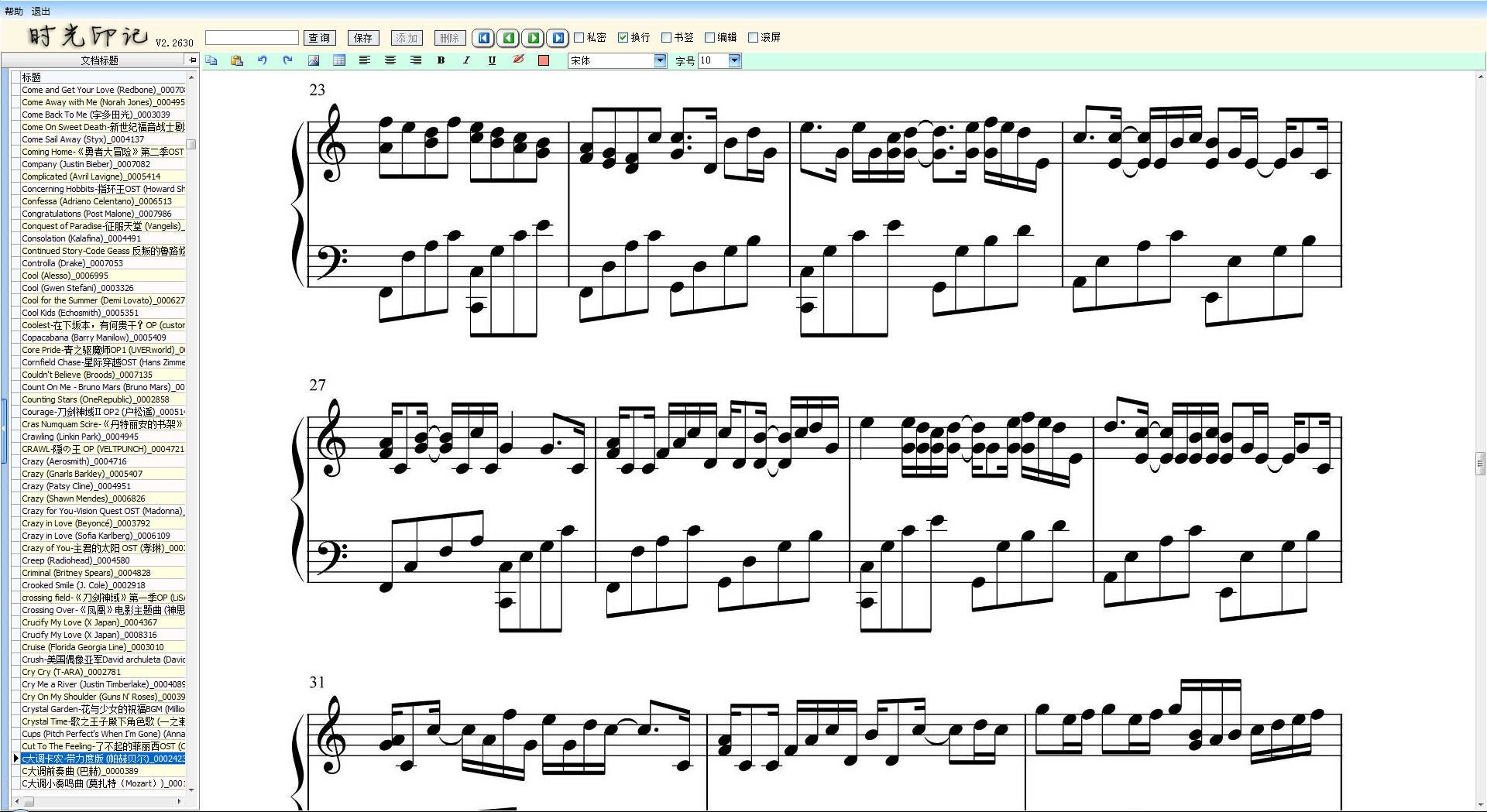The image size is (1487, 812).
Task: Enable the 私密 checkbox
Action: pyautogui.click(x=579, y=37)
